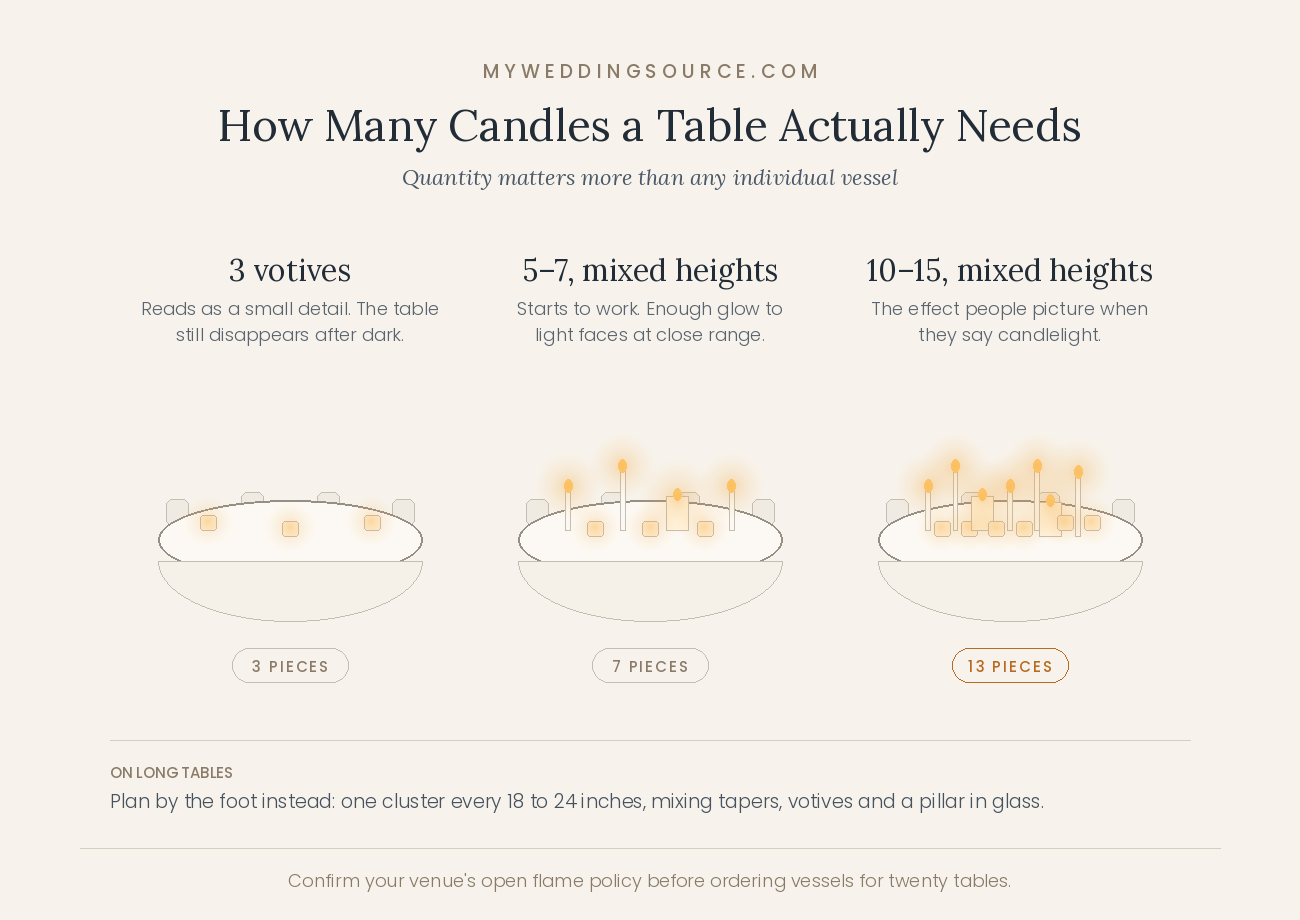Click the glass pillar candle on the middle table
Image resolution: width=1300 pixels, height=920 pixels.
[677, 511]
